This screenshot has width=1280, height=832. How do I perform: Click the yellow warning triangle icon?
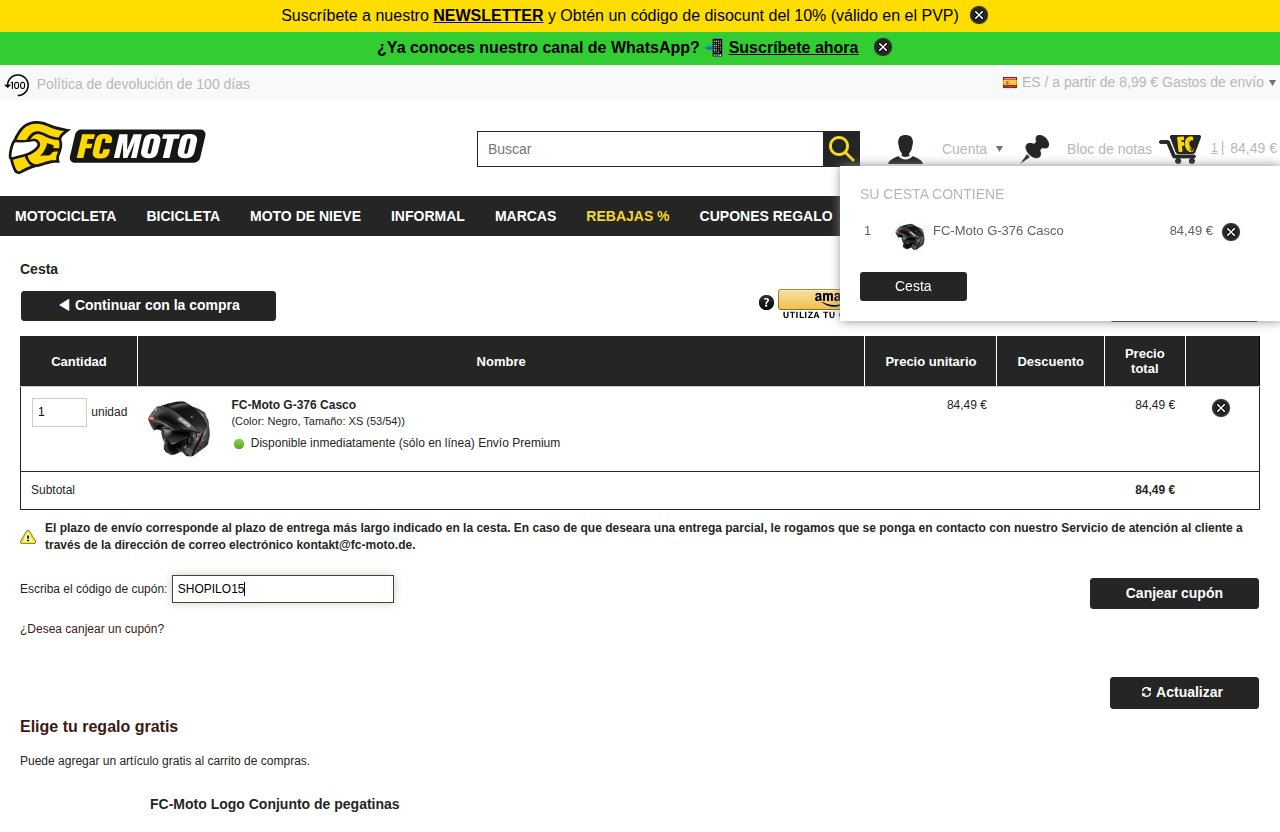point(28,537)
